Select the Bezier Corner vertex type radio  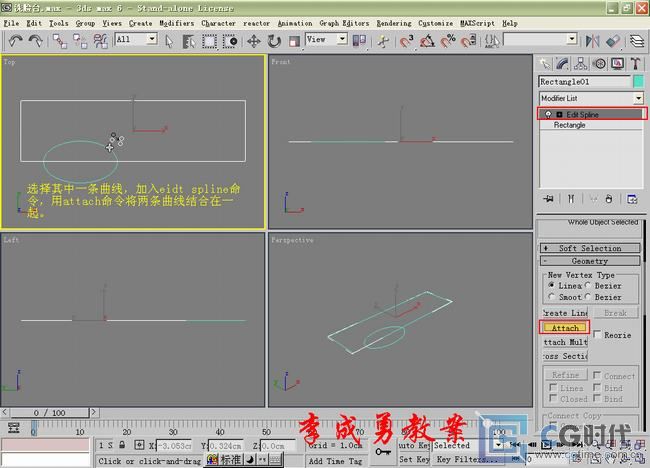tap(587, 297)
